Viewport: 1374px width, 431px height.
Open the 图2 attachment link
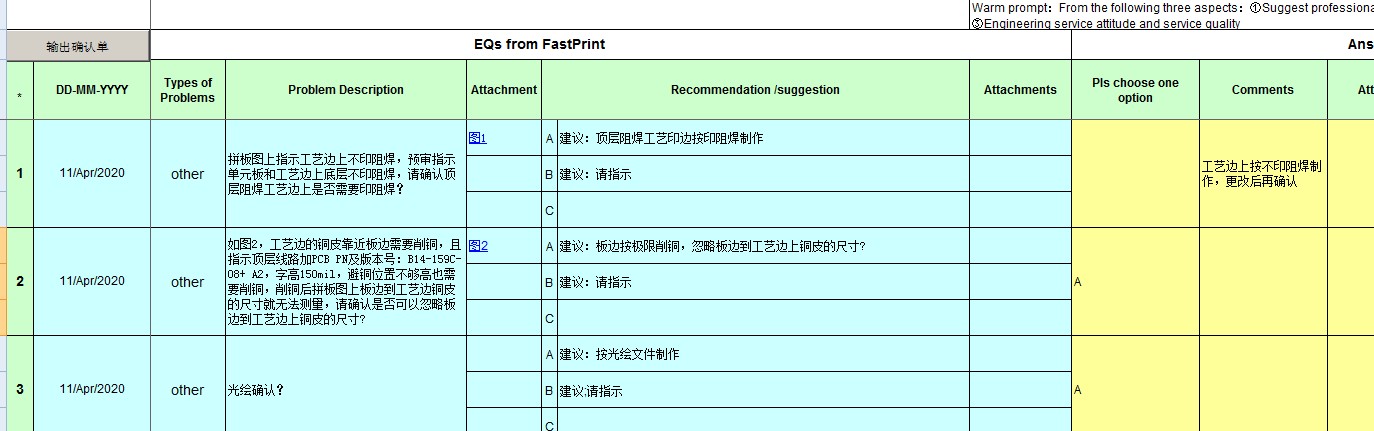click(x=478, y=246)
